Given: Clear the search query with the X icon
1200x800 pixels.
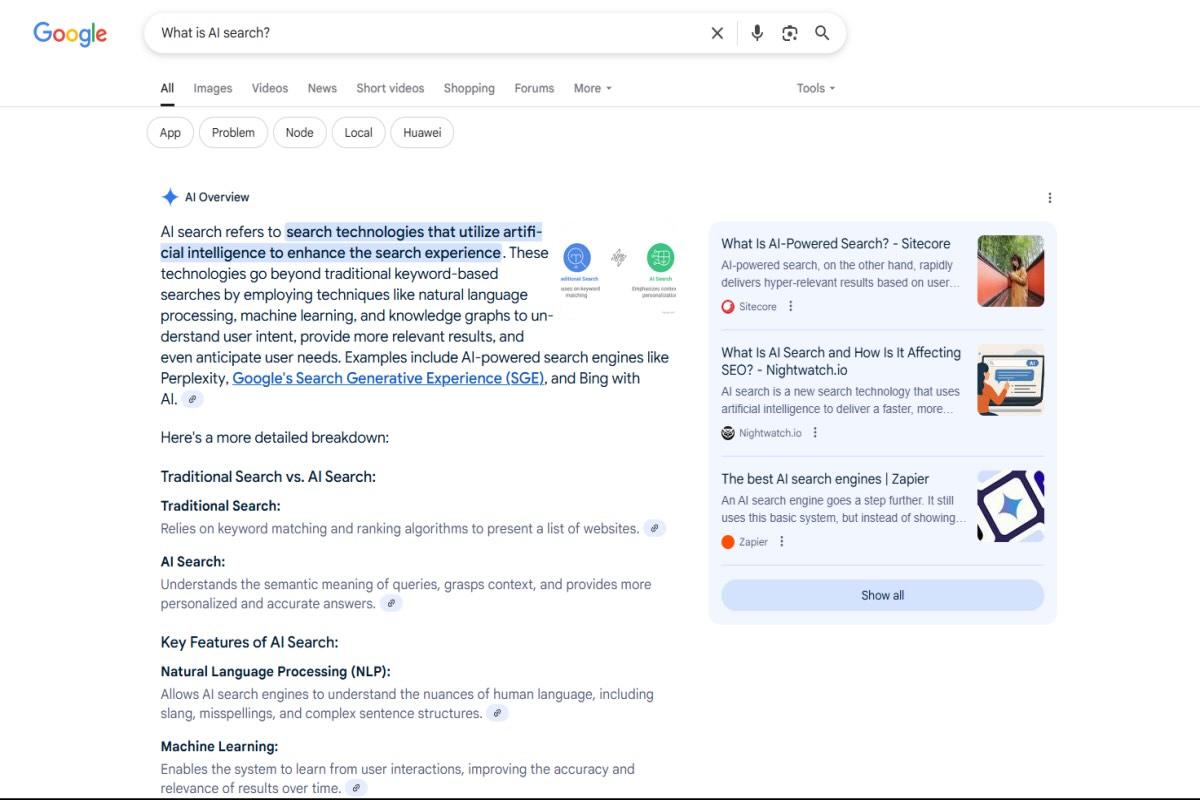Looking at the screenshot, I should (717, 33).
